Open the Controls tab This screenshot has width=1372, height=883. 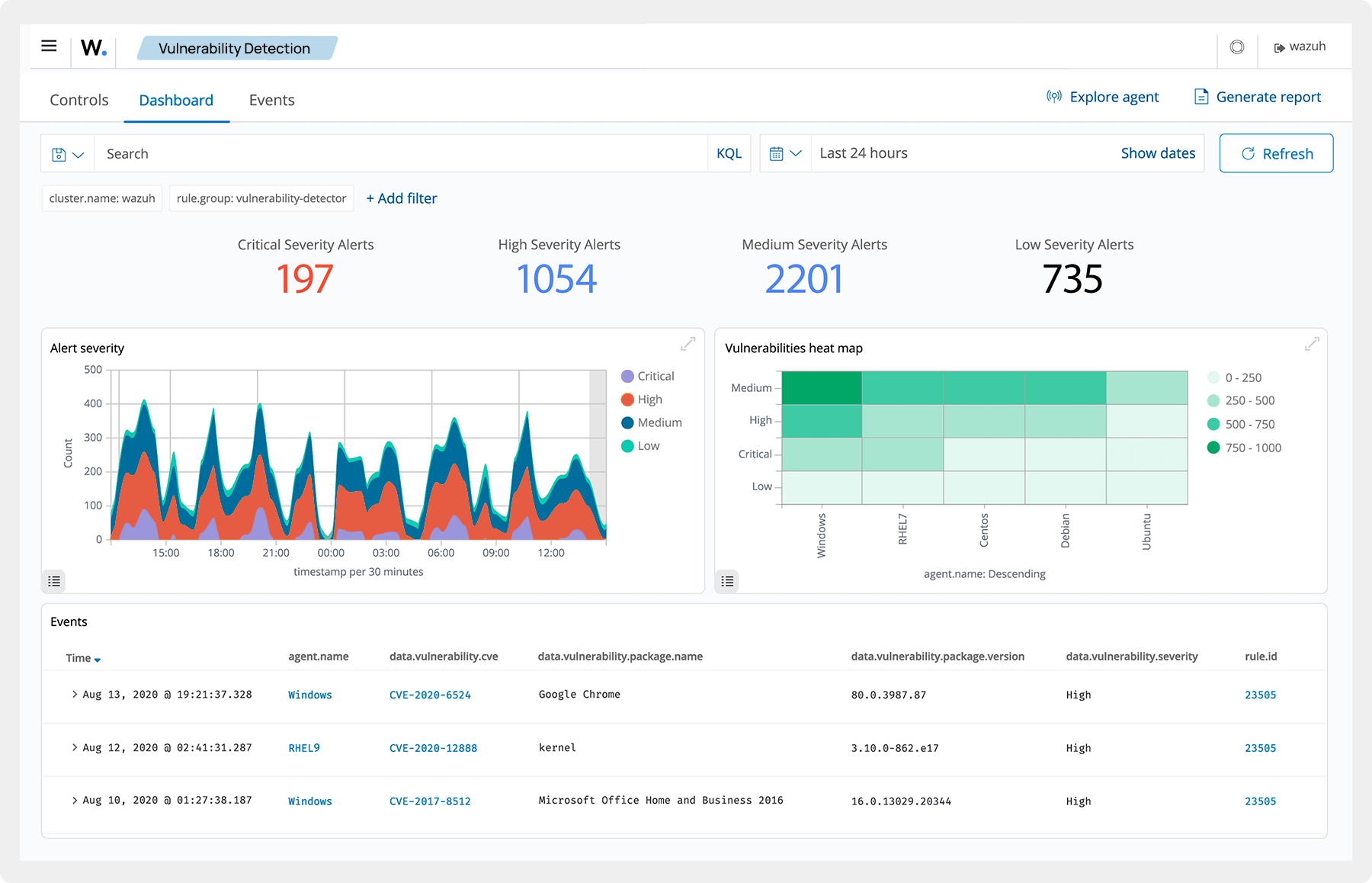(79, 100)
